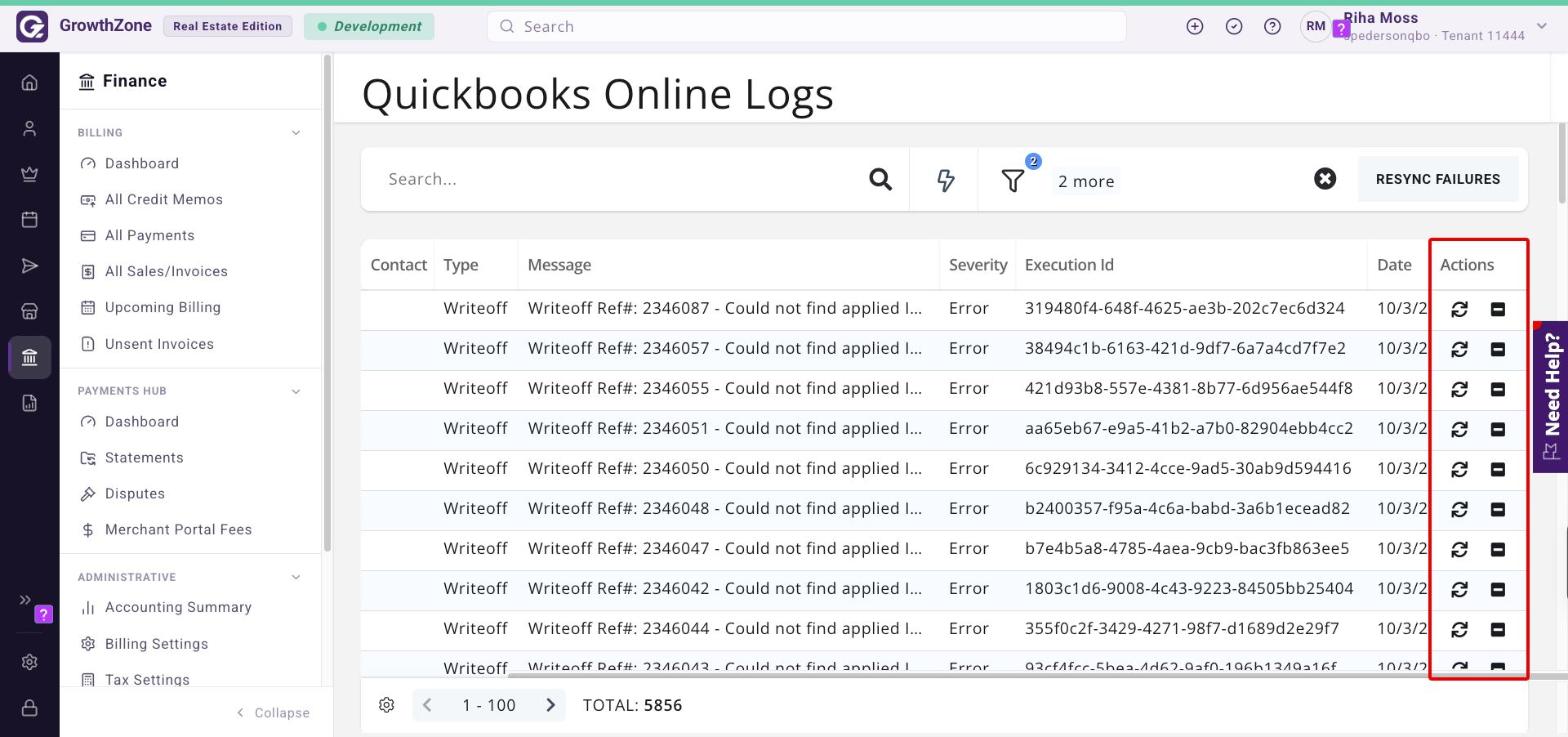The width and height of the screenshot is (1568, 737).
Task: Resync the Writeoff Ref# 2346050 log entry
Action: 1459,469
